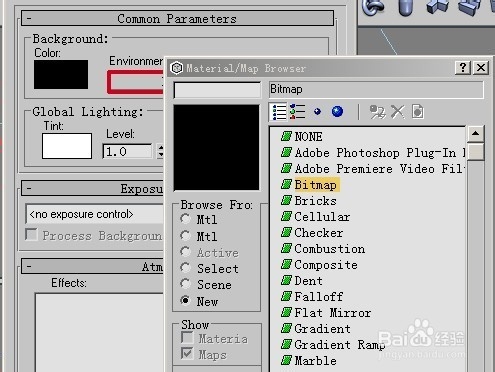Choose Scene as browse-from source
This screenshot has width=495, height=372.
(x=185, y=284)
